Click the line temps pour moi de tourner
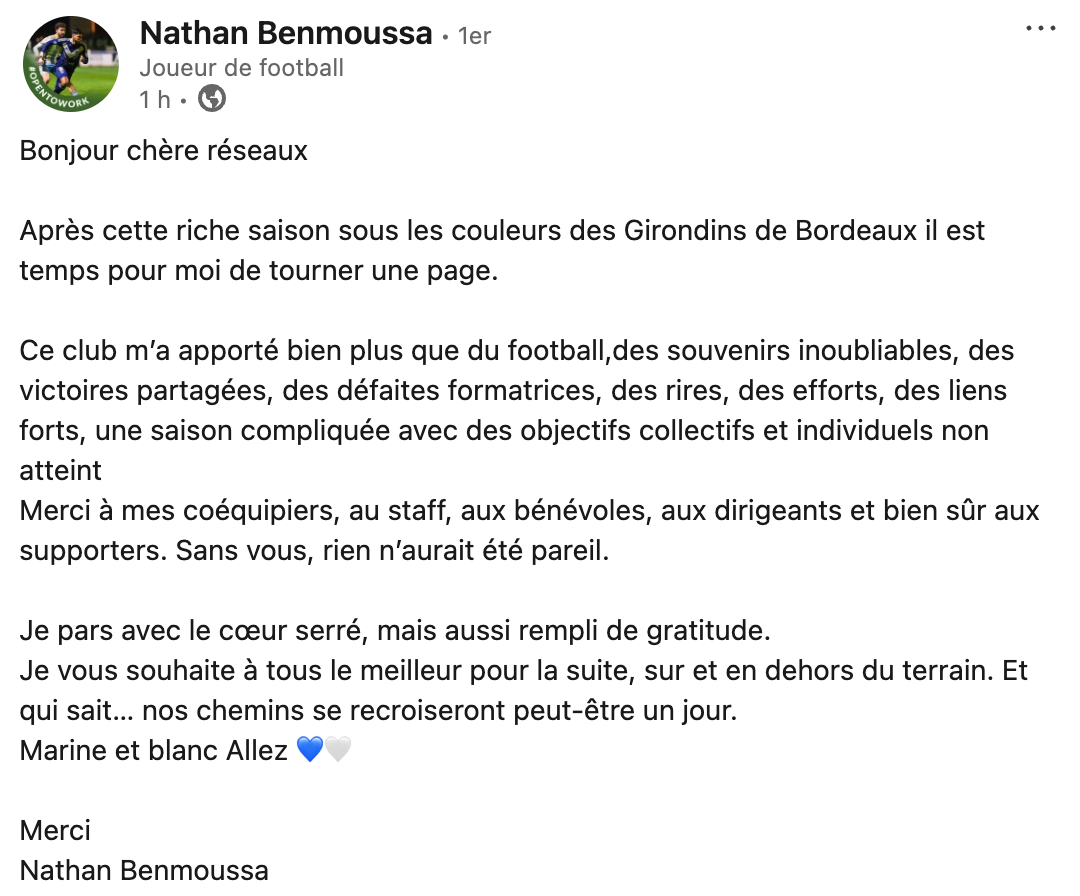 (x=258, y=271)
